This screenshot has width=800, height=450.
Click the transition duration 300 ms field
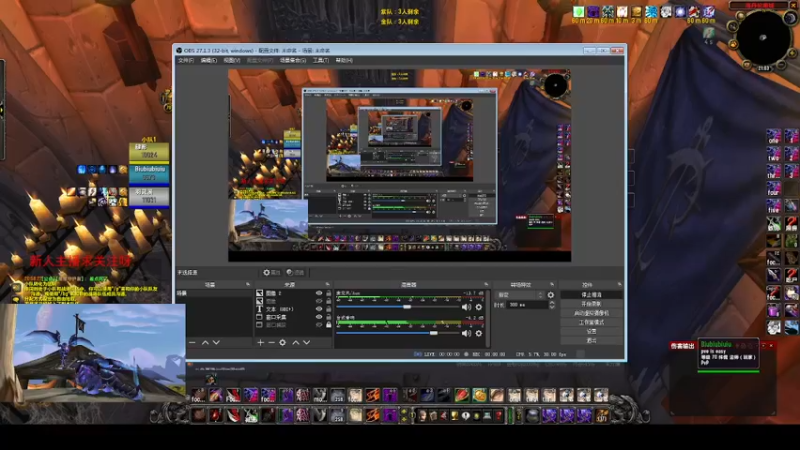click(x=527, y=305)
